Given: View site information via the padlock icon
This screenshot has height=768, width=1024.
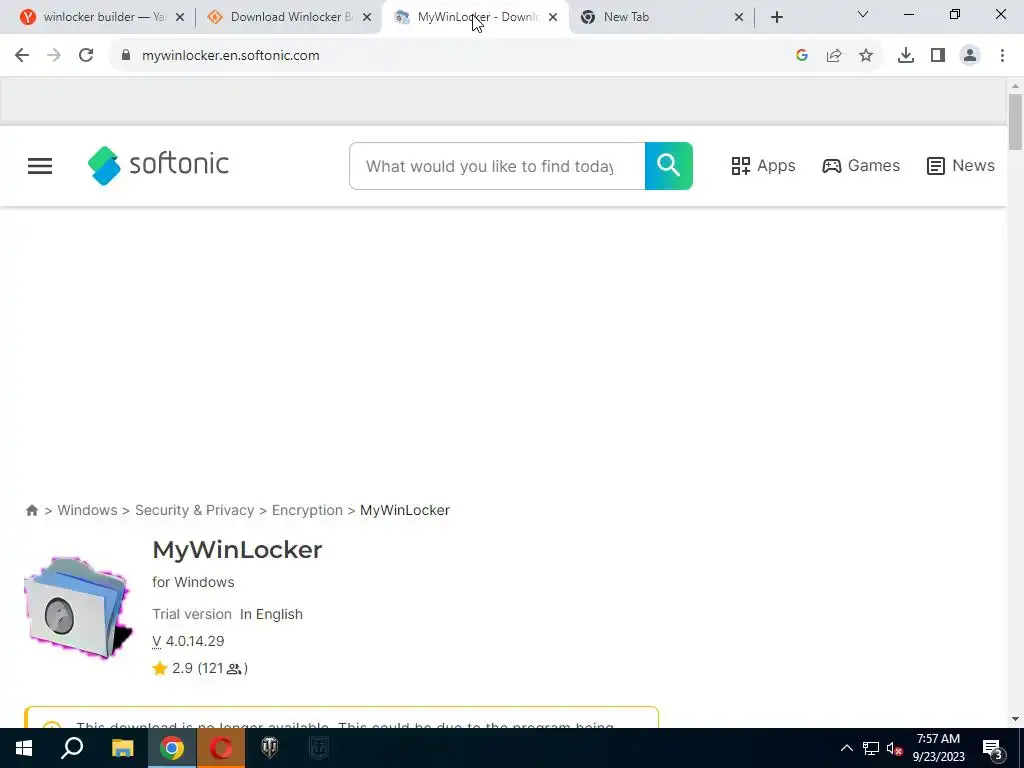Looking at the screenshot, I should pyautogui.click(x=126, y=56).
